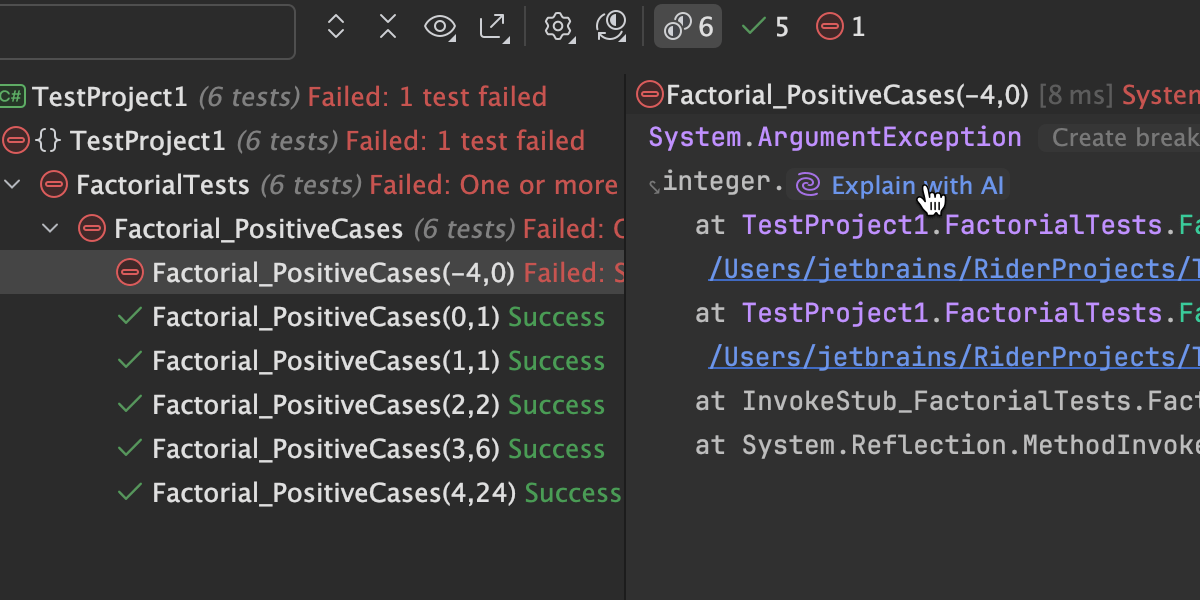Open the unit test settings gear
Screen dimensions: 1200x600
coord(557,27)
